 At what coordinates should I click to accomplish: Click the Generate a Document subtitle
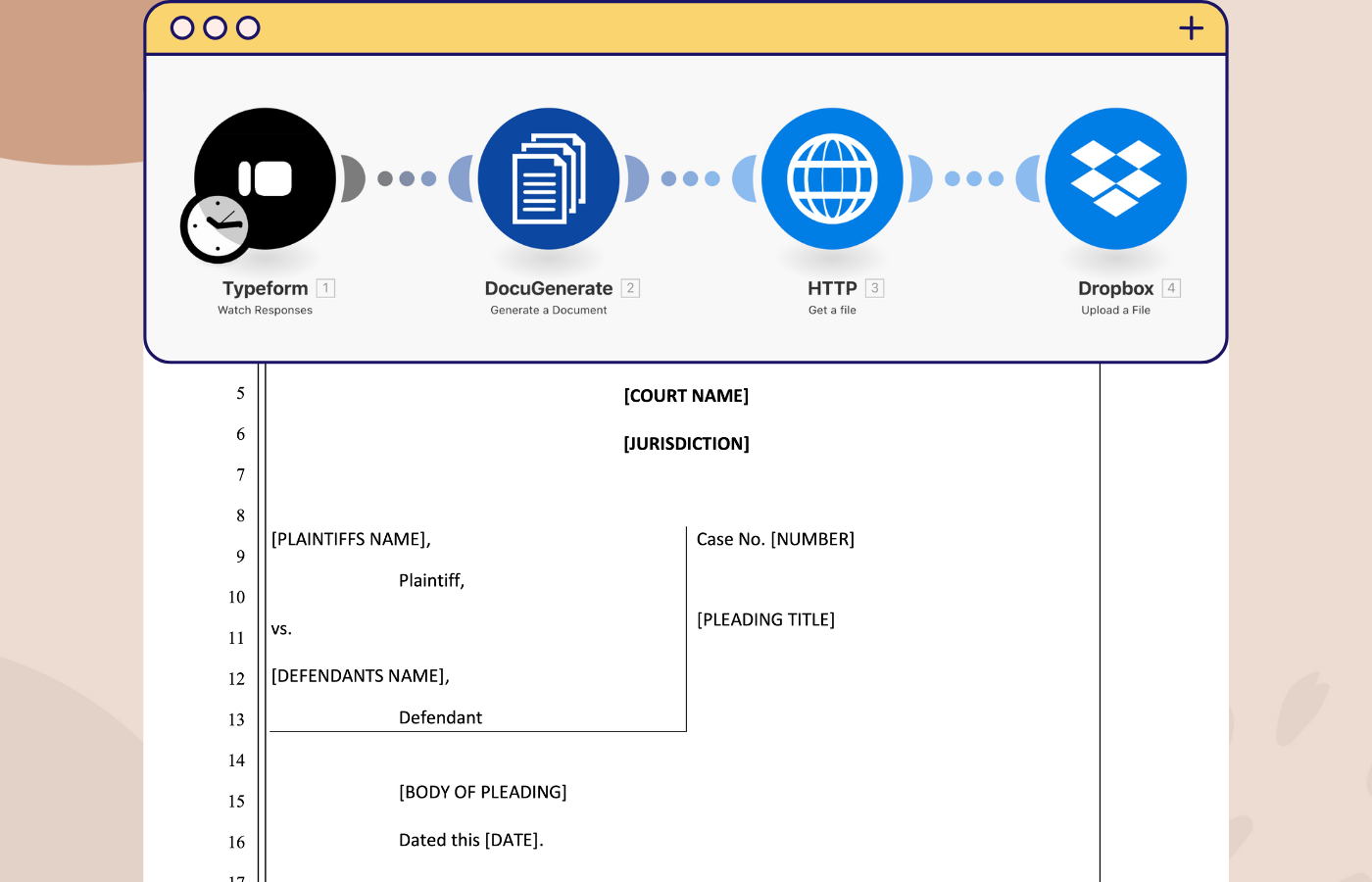(x=549, y=310)
